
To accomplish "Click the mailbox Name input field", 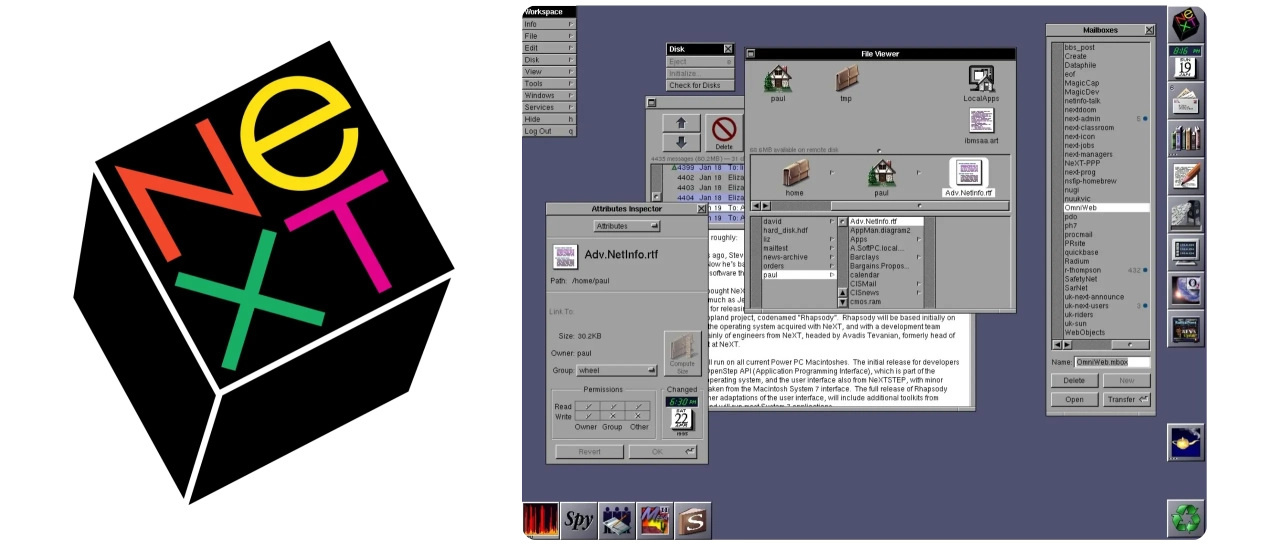I will tap(1112, 362).
